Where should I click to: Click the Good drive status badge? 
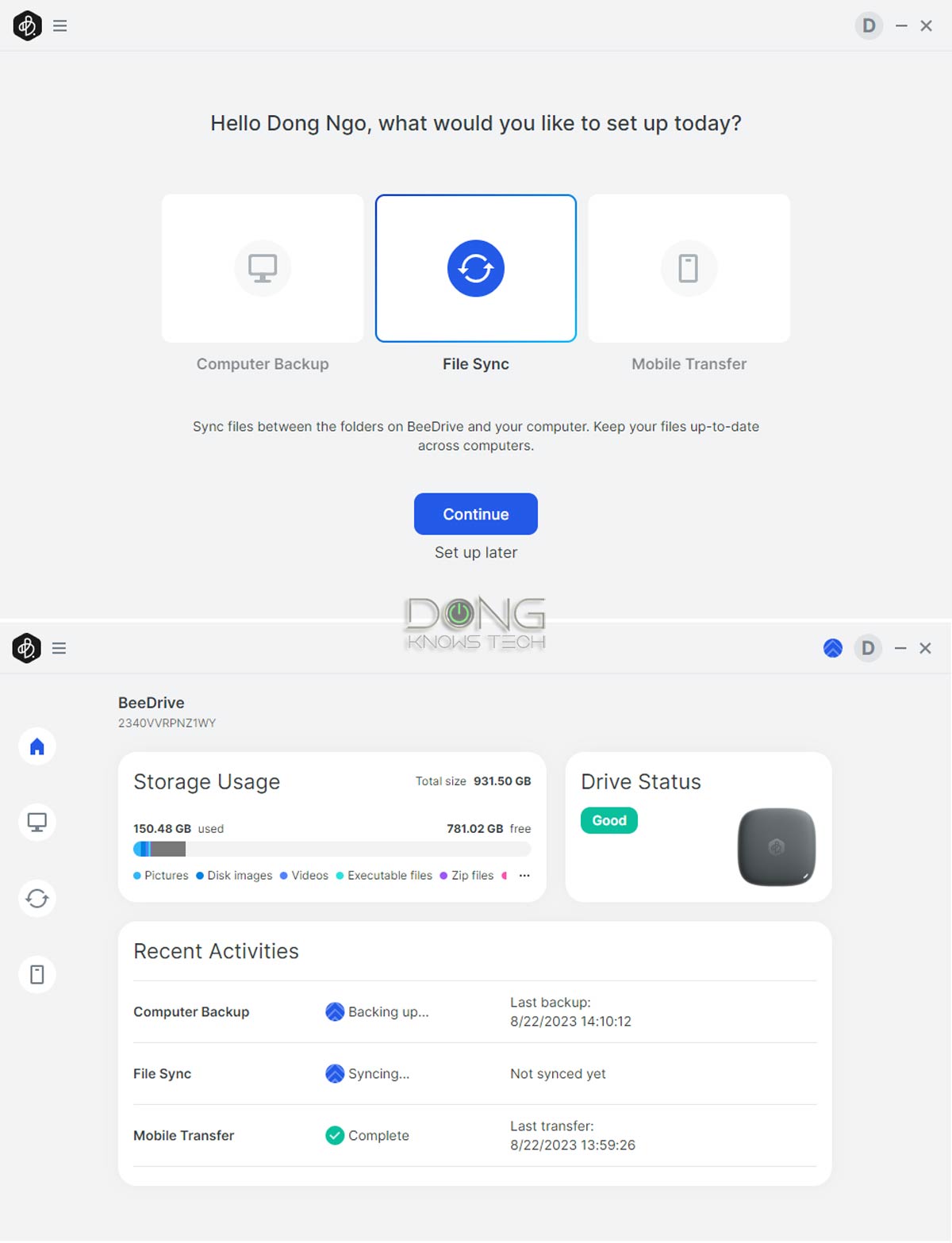pos(609,820)
